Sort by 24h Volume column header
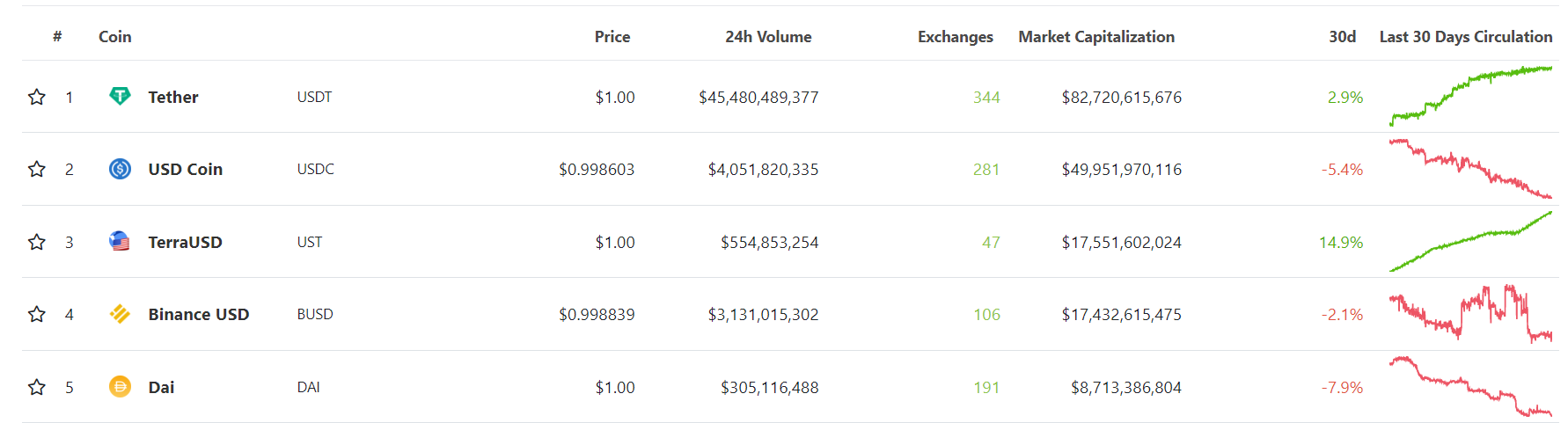This screenshot has width=1568, height=423. click(768, 37)
